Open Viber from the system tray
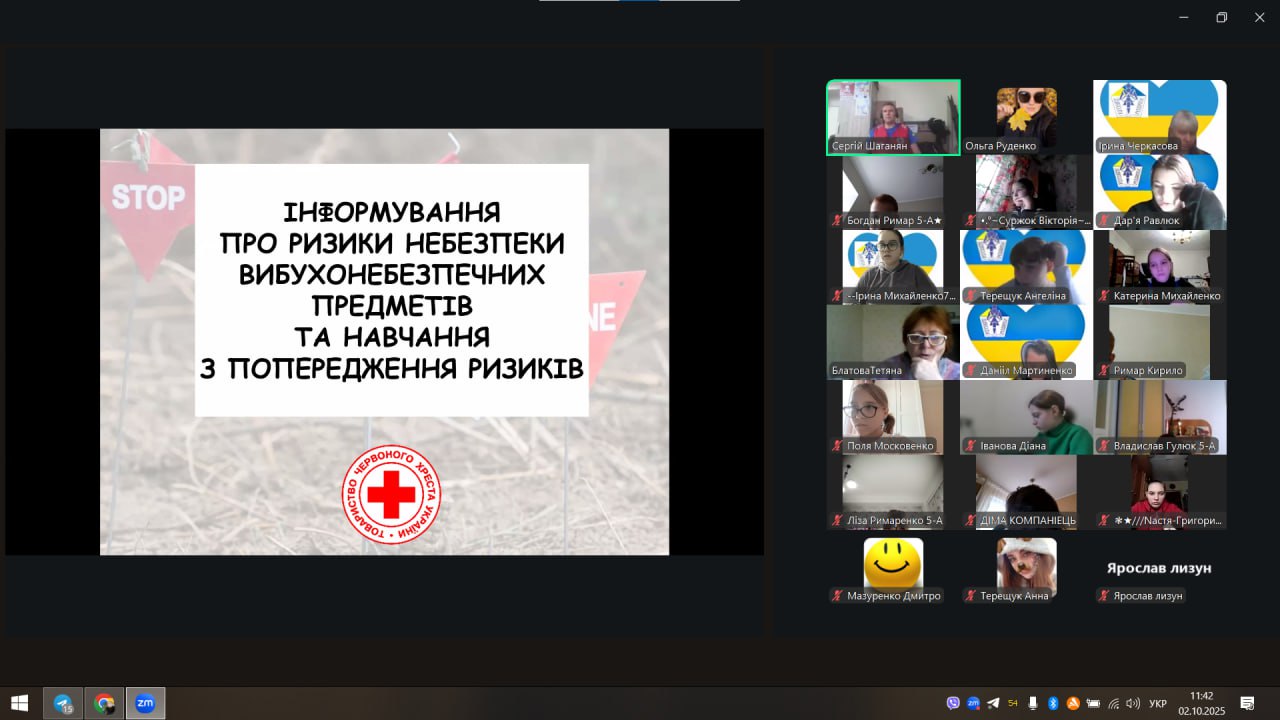The width and height of the screenshot is (1280, 720). click(952, 703)
